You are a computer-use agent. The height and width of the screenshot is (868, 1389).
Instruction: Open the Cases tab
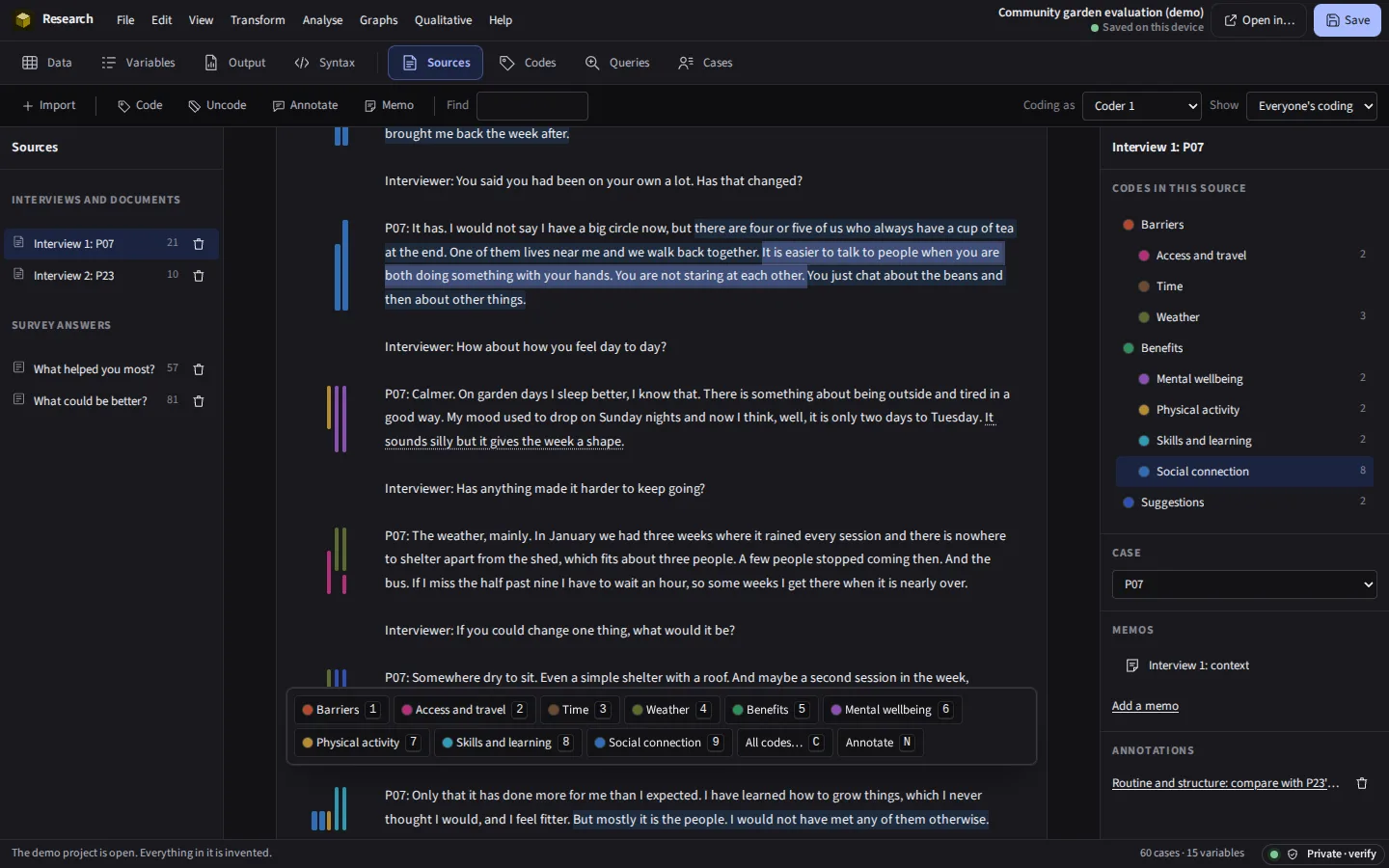pyautogui.click(x=705, y=63)
